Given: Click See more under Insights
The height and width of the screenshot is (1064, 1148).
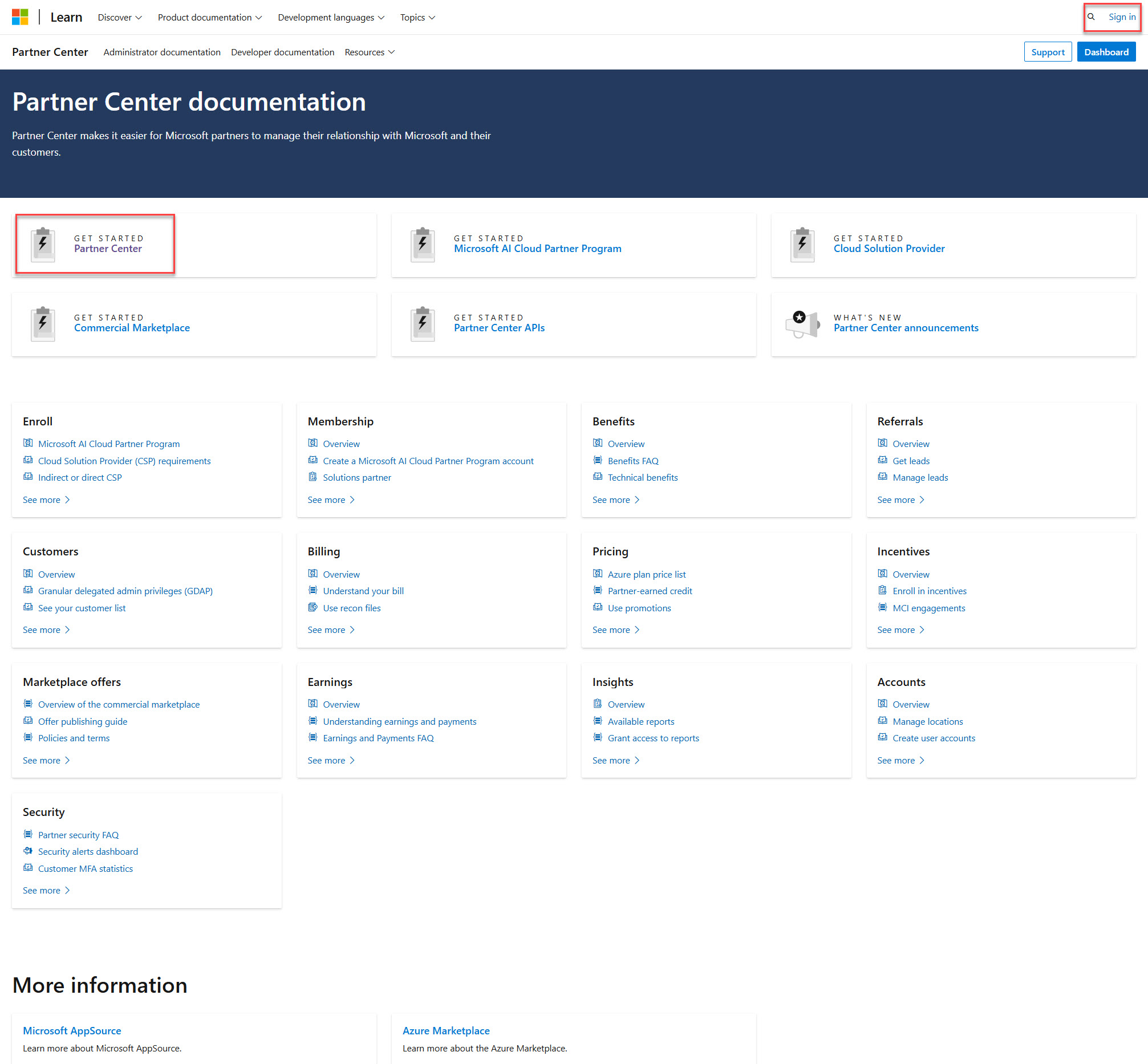Looking at the screenshot, I should (x=616, y=761).
